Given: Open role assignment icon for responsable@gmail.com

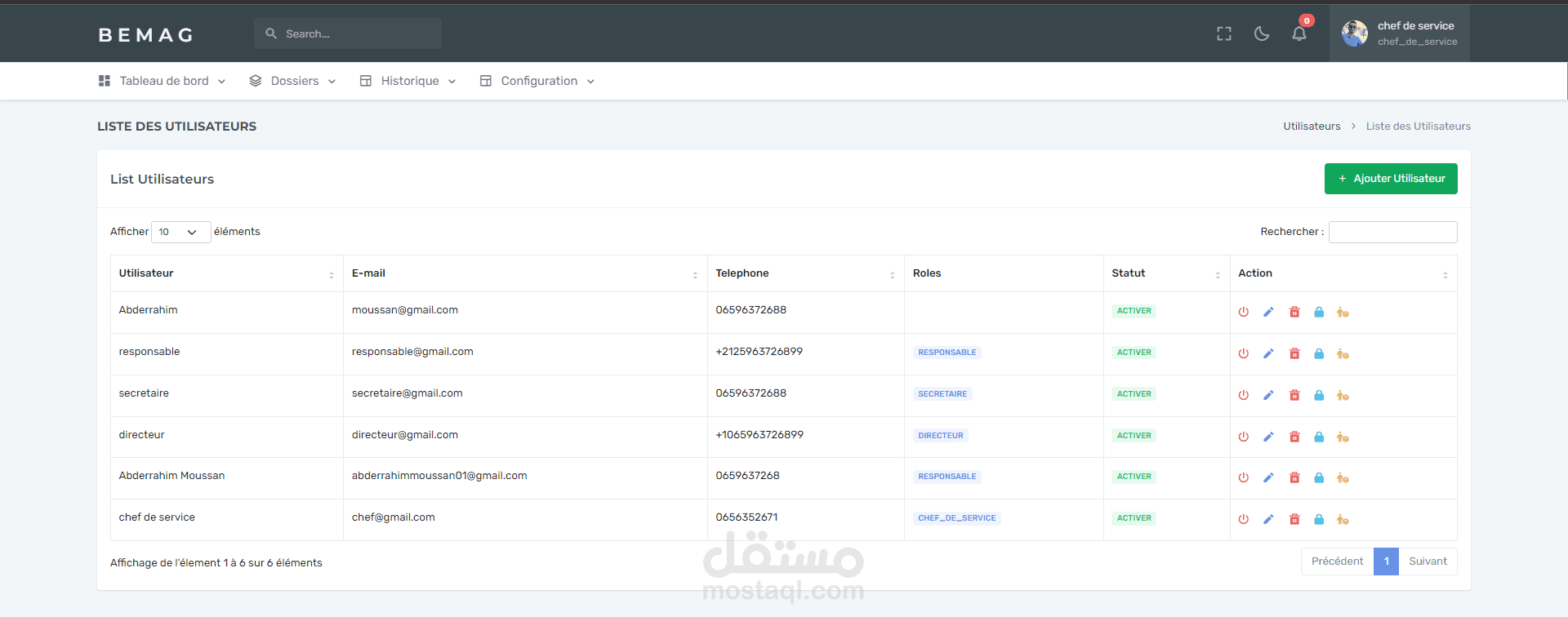Looking at the screenshot, I should 1343,353.
